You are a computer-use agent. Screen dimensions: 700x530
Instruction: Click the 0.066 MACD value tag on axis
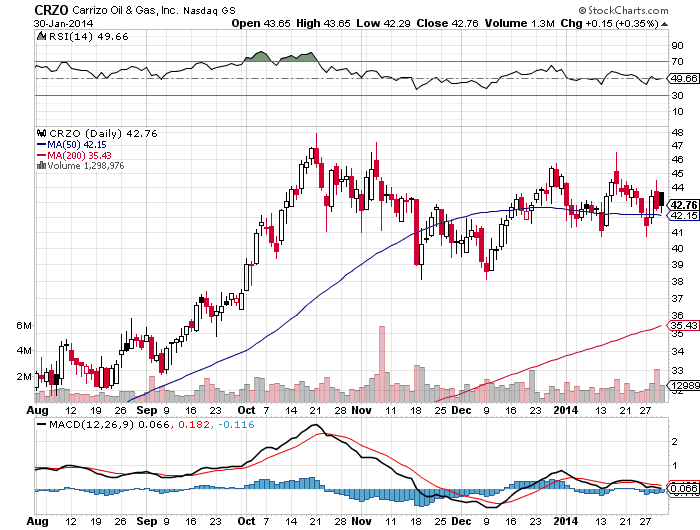click(x=683, y=488)
